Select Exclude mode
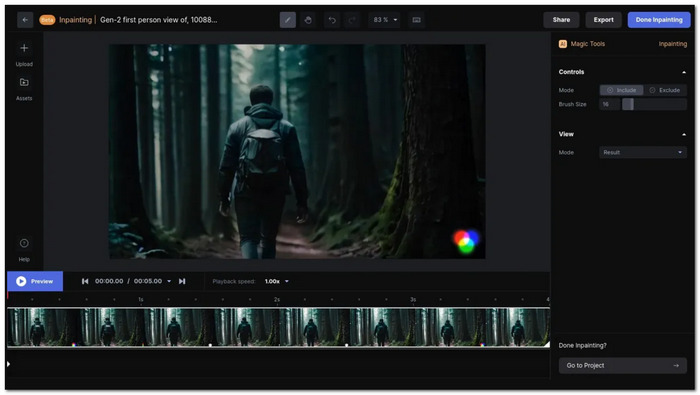 click(x=665, y=90)
